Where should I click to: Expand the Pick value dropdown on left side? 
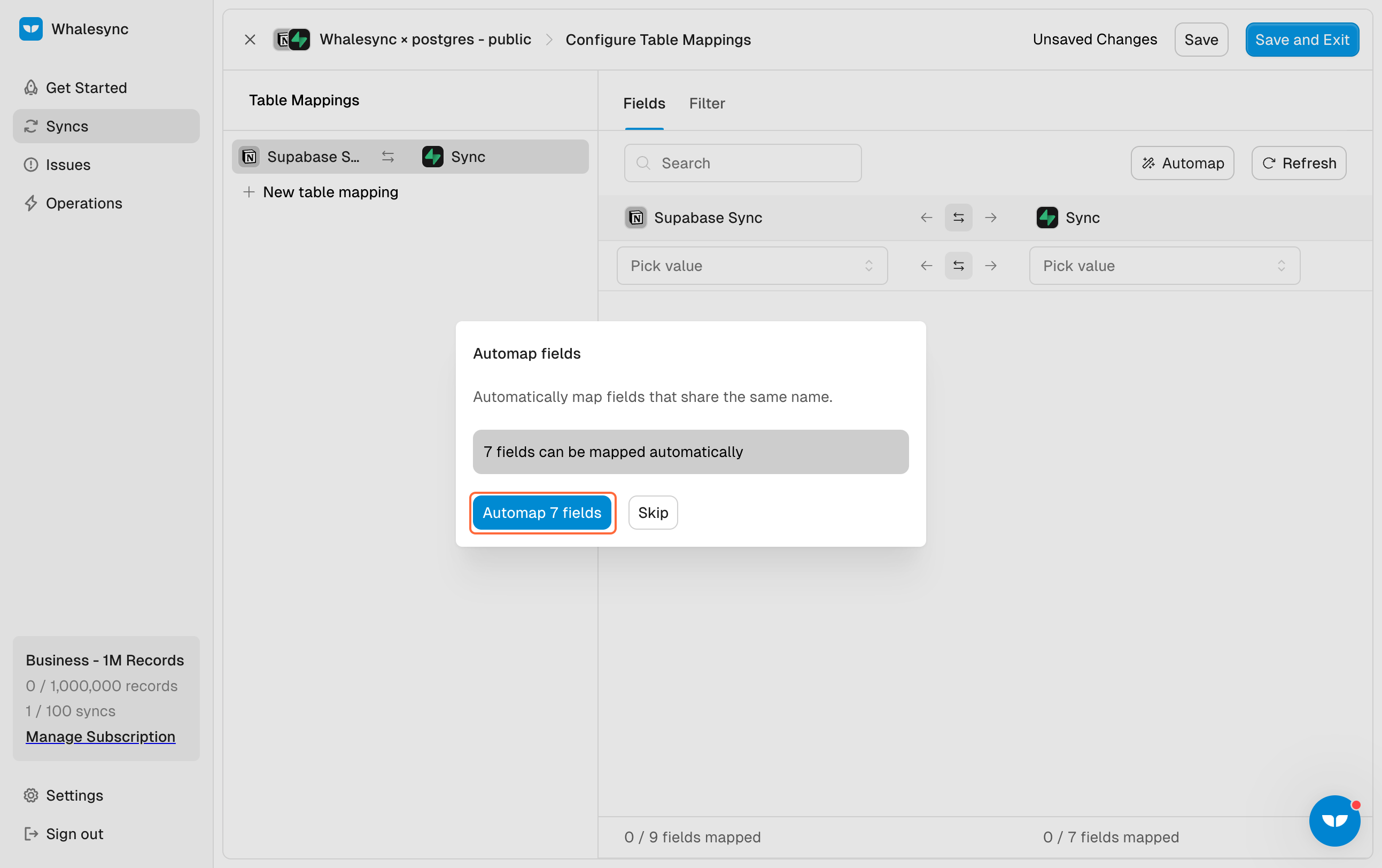click(750, 265)
